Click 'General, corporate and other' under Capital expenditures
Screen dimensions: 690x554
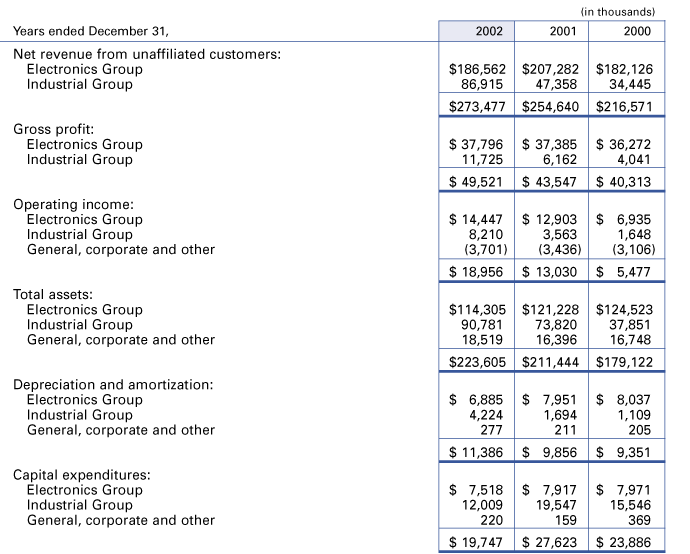pos(120,519)
